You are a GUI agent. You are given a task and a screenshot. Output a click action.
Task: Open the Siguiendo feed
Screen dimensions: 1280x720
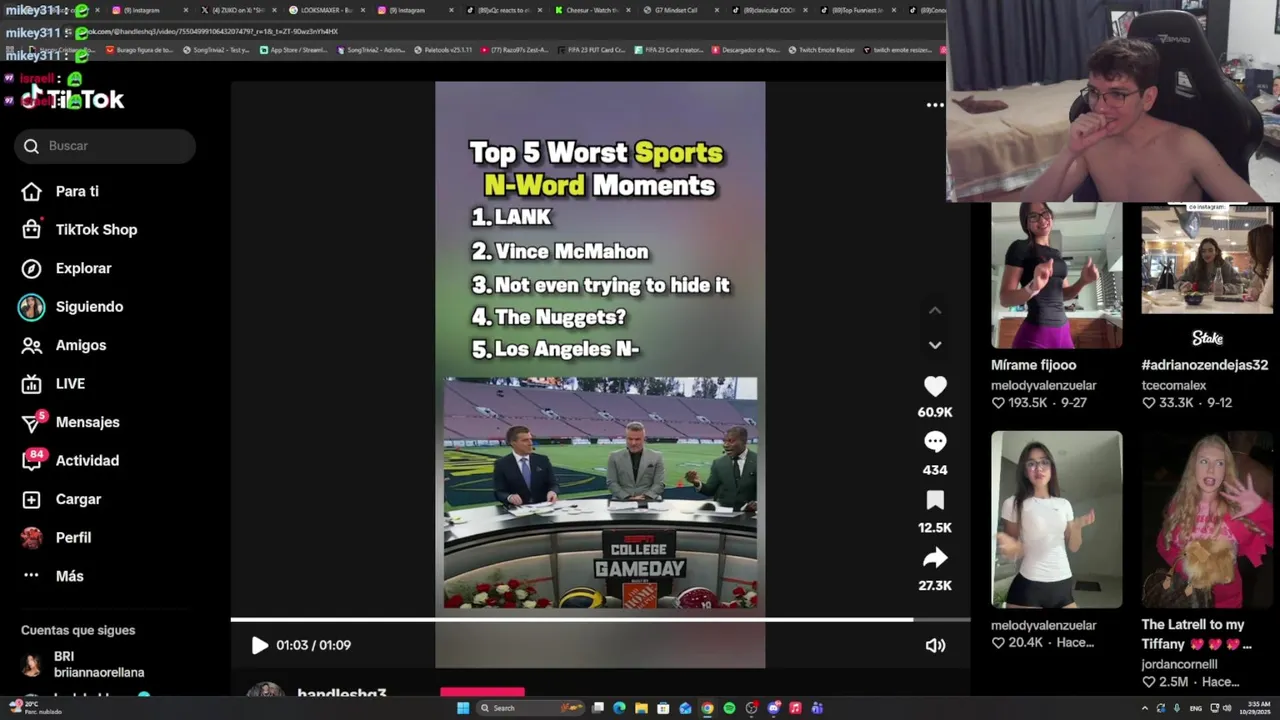89,306
